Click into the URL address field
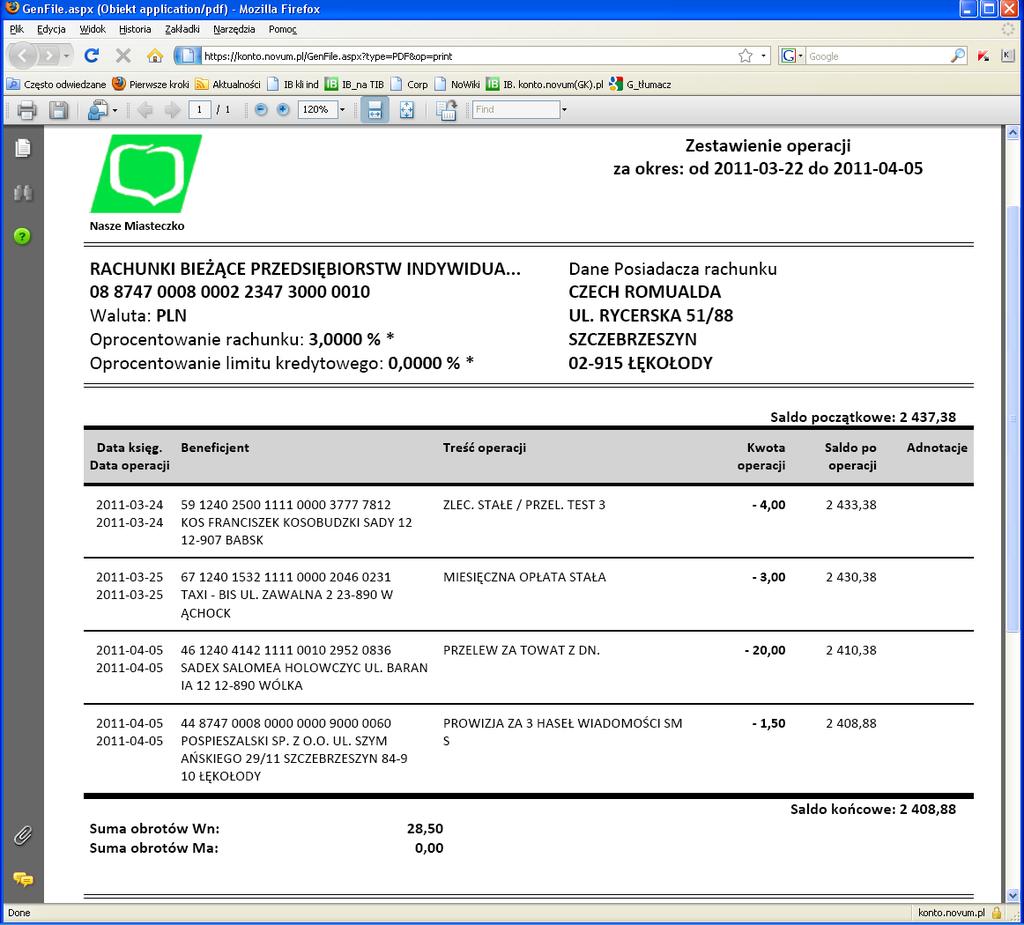The height and width of the screenshot is (925, 1024). coord(467,56)
